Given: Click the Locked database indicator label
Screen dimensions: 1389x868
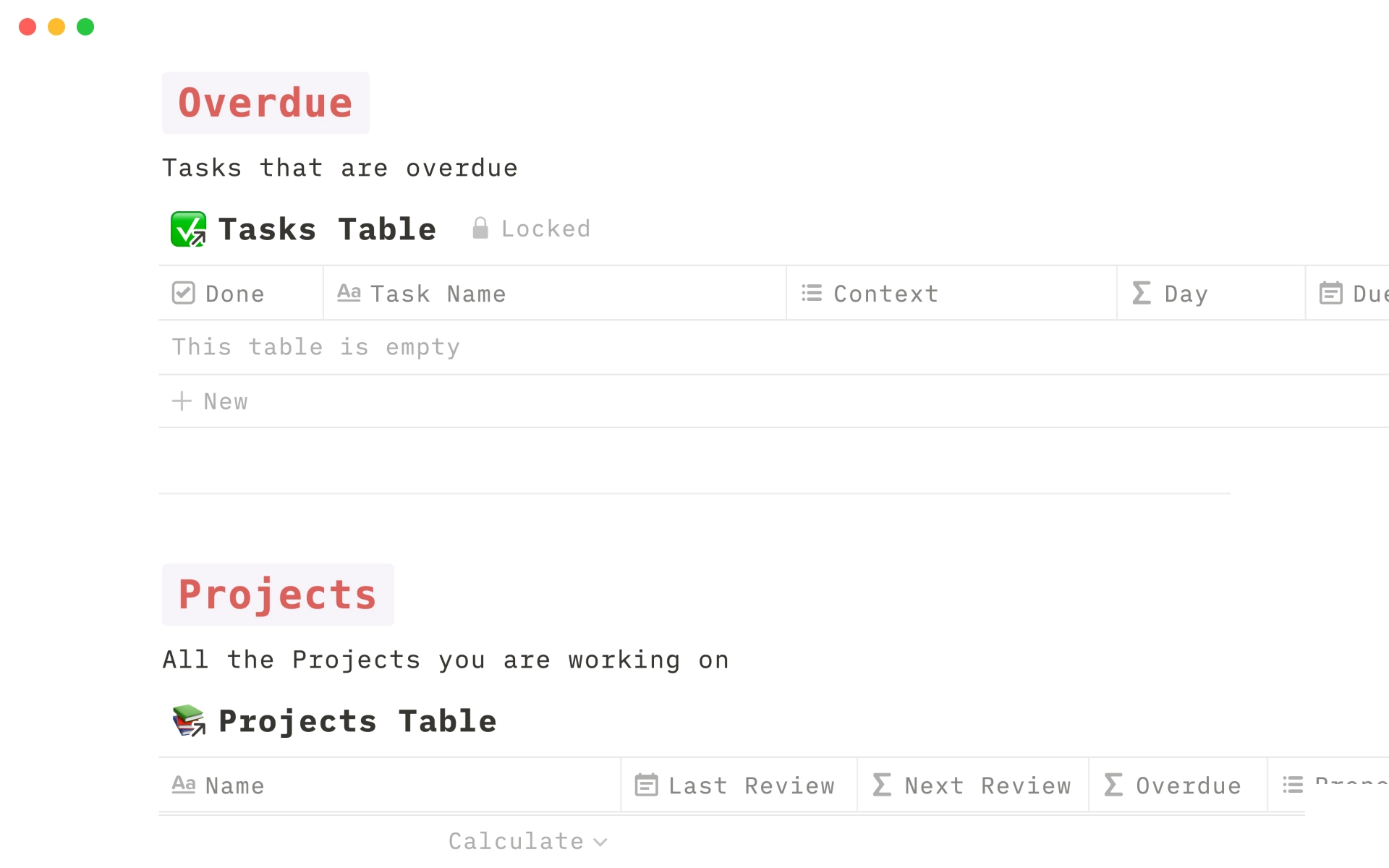Looking at the screenshot, I should 545,229.
